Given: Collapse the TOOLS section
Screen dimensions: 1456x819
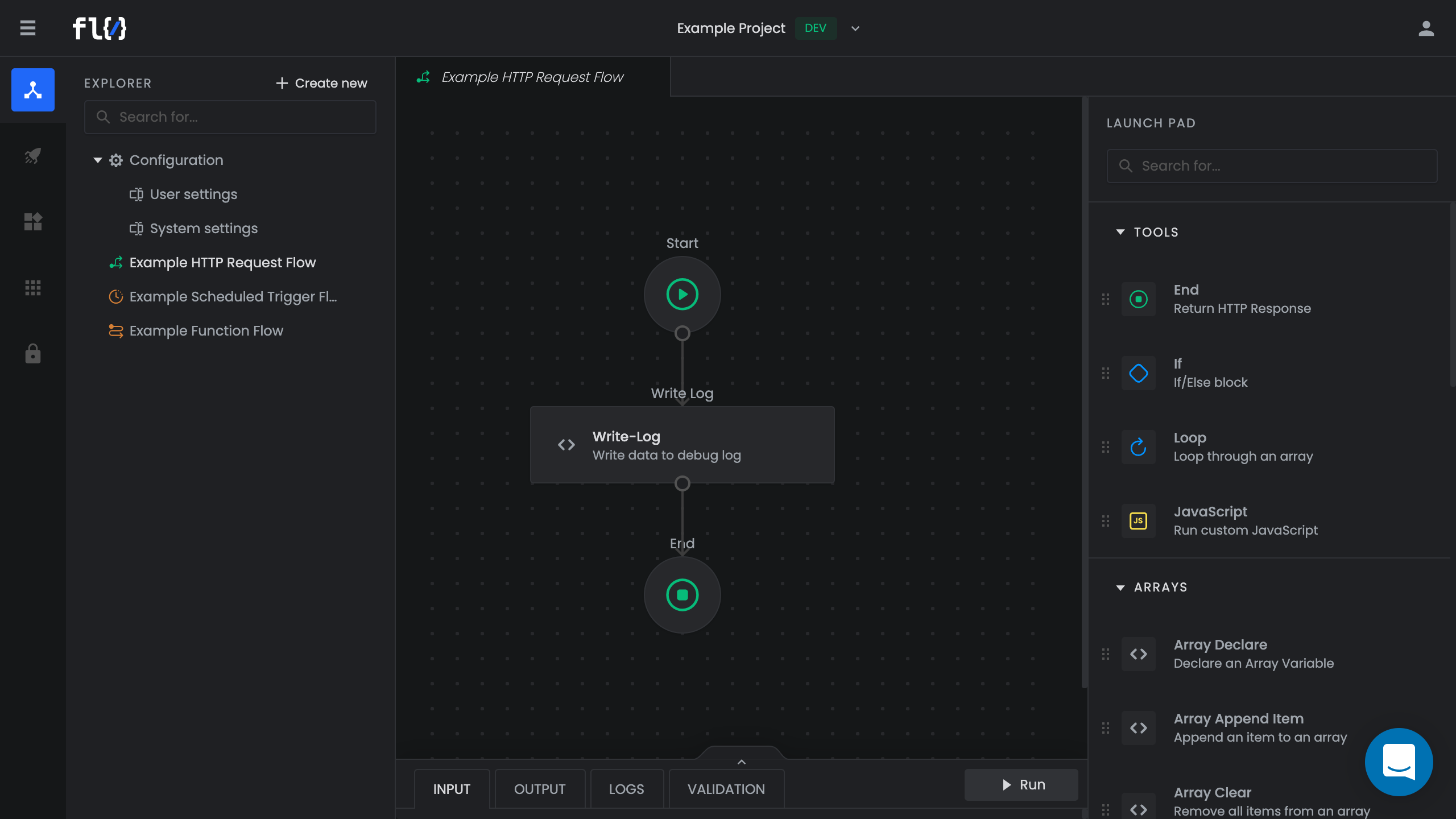Looking at the screenshot, I should (x=1120, y=232).
